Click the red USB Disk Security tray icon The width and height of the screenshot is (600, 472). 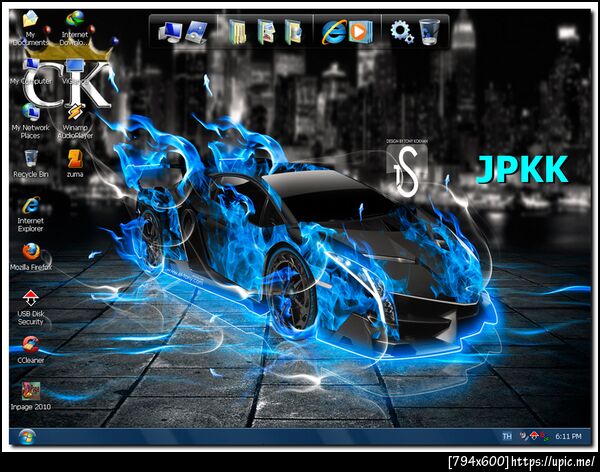(534, 436)
